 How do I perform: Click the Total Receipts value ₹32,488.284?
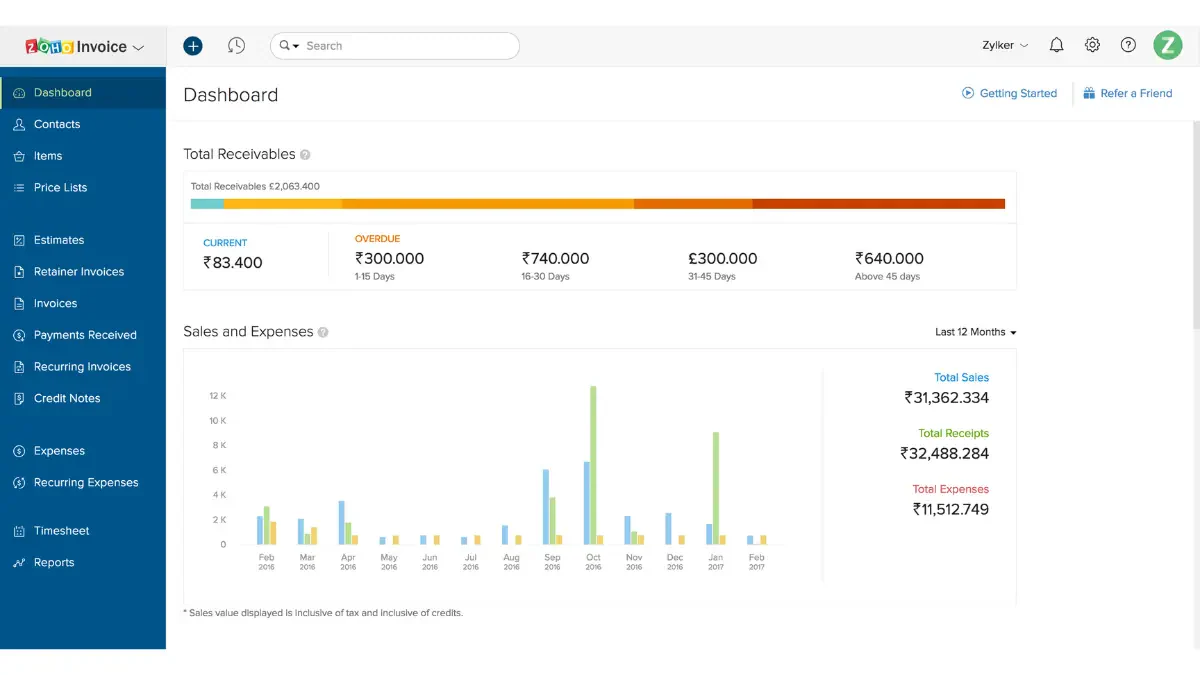coord(945,454)
